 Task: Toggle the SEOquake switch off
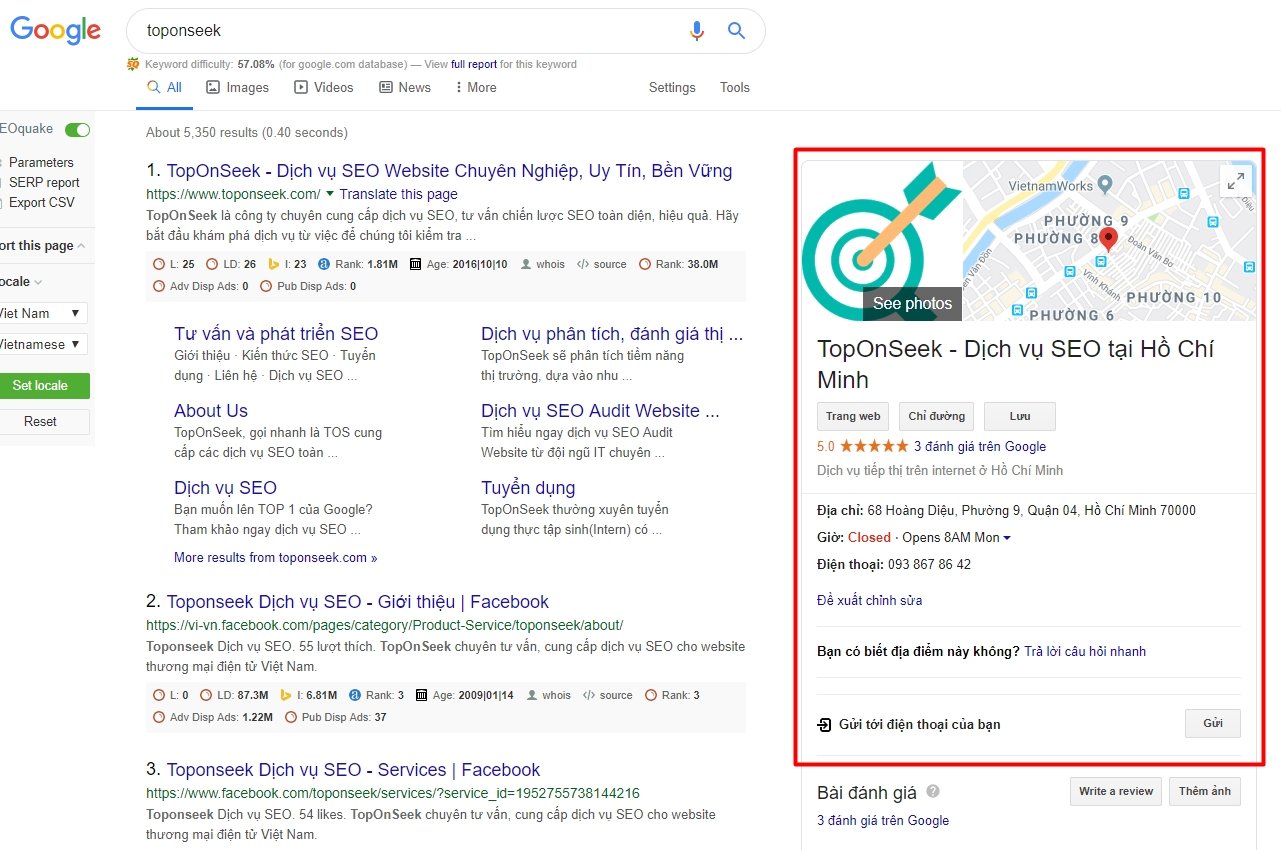coord(77,130)
